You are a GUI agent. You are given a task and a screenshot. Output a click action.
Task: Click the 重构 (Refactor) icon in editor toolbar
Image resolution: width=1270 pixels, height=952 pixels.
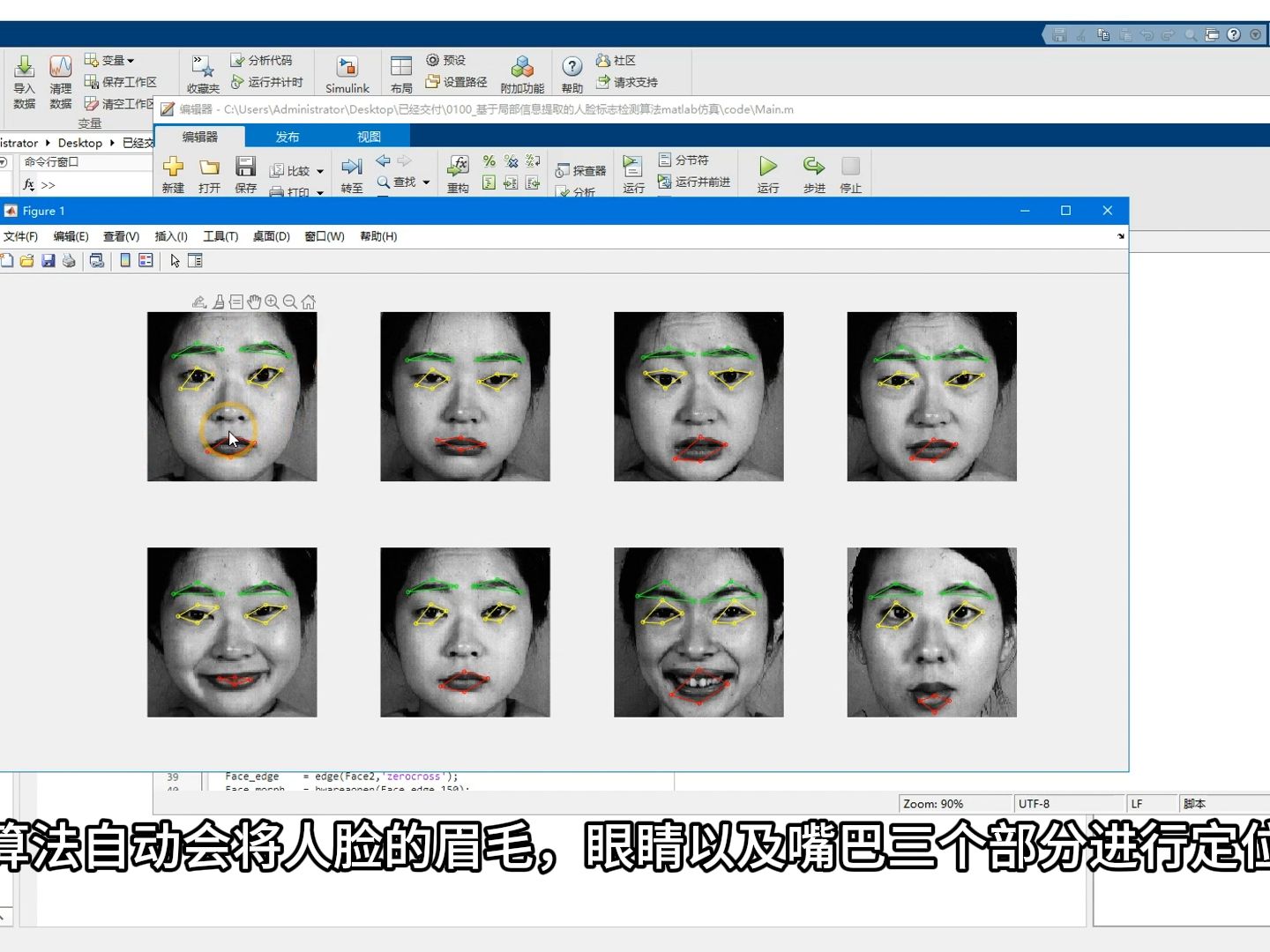(458, 172)
